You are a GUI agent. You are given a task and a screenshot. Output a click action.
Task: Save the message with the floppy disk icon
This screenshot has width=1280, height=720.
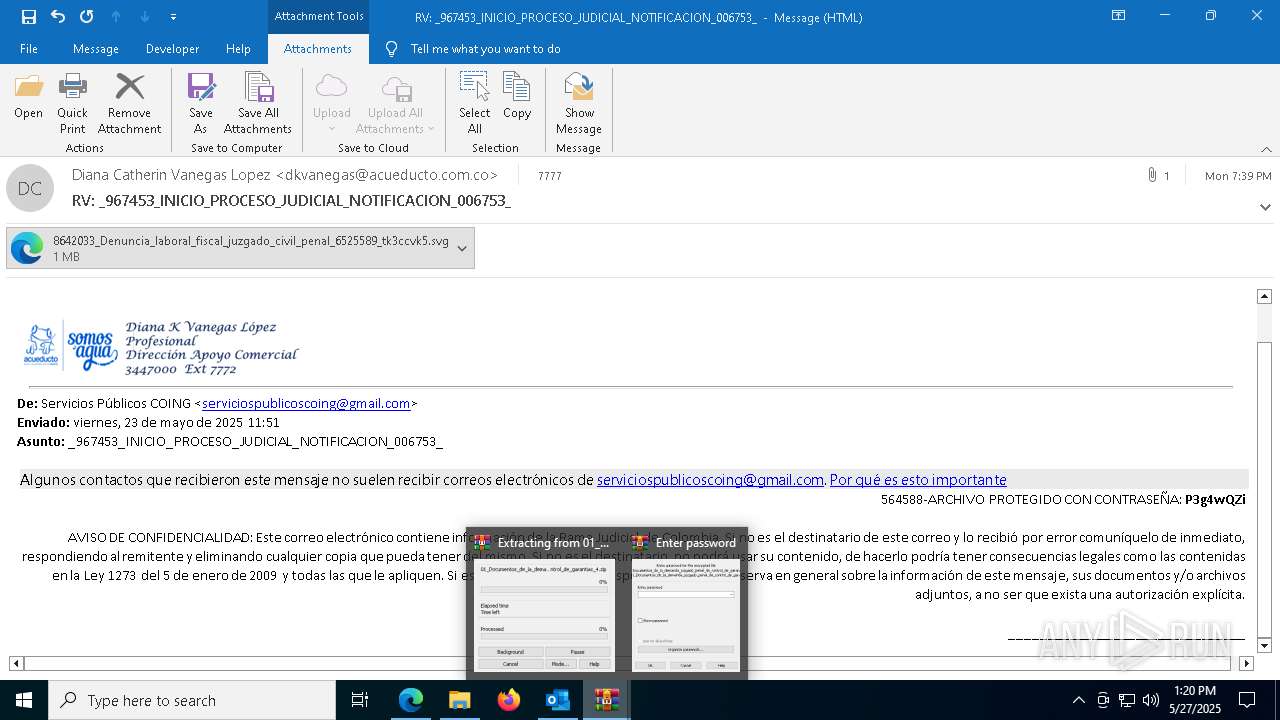pyautogui.click(x=28, y=16)
